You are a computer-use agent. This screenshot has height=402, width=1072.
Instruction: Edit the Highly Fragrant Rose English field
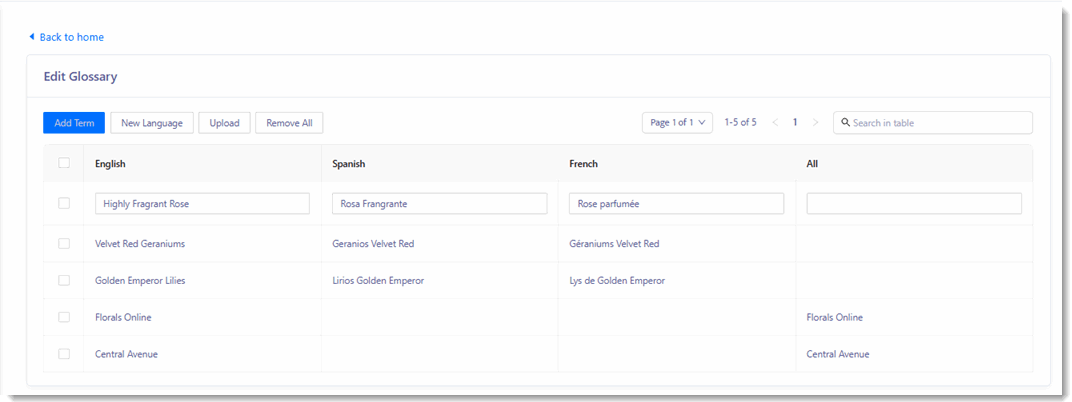tap(202, 204)
